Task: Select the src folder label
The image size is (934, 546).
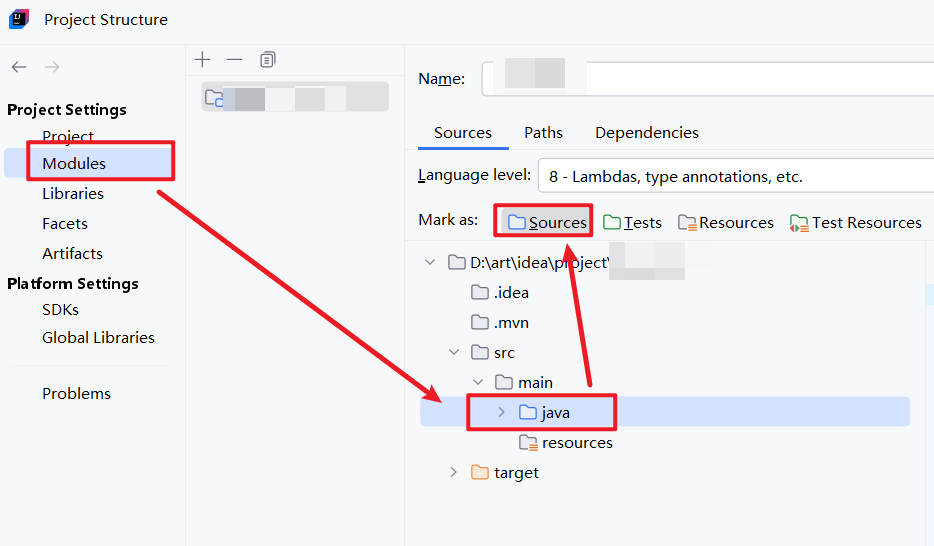Action: point(504,352)
